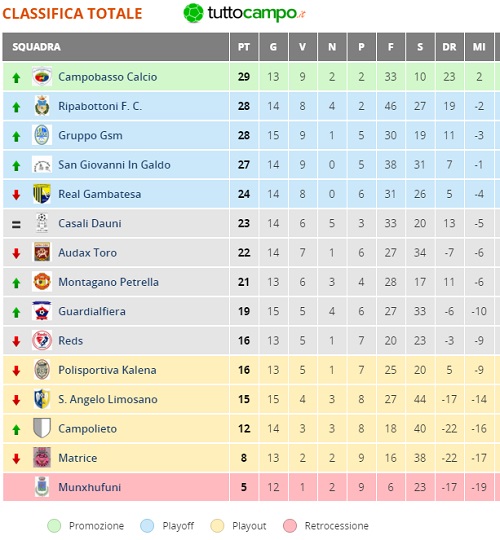Click the green Promozione legend circle
The image size is (500, 540).
click(54, 526)
